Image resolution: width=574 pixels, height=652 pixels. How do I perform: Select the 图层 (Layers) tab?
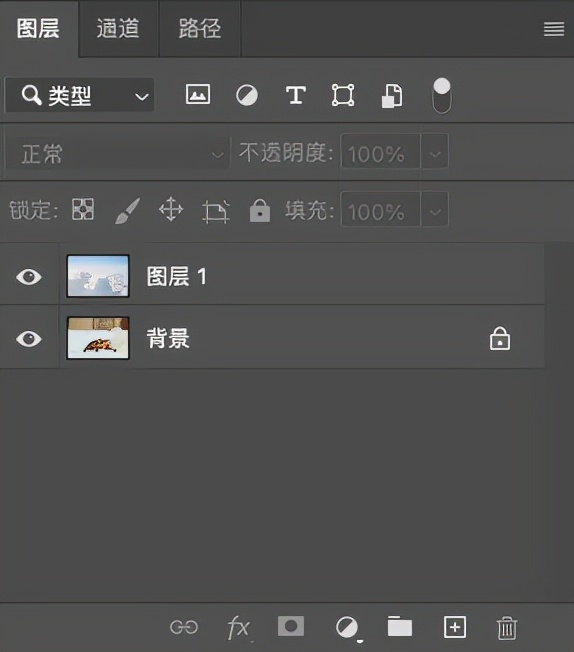coord(38,29)
